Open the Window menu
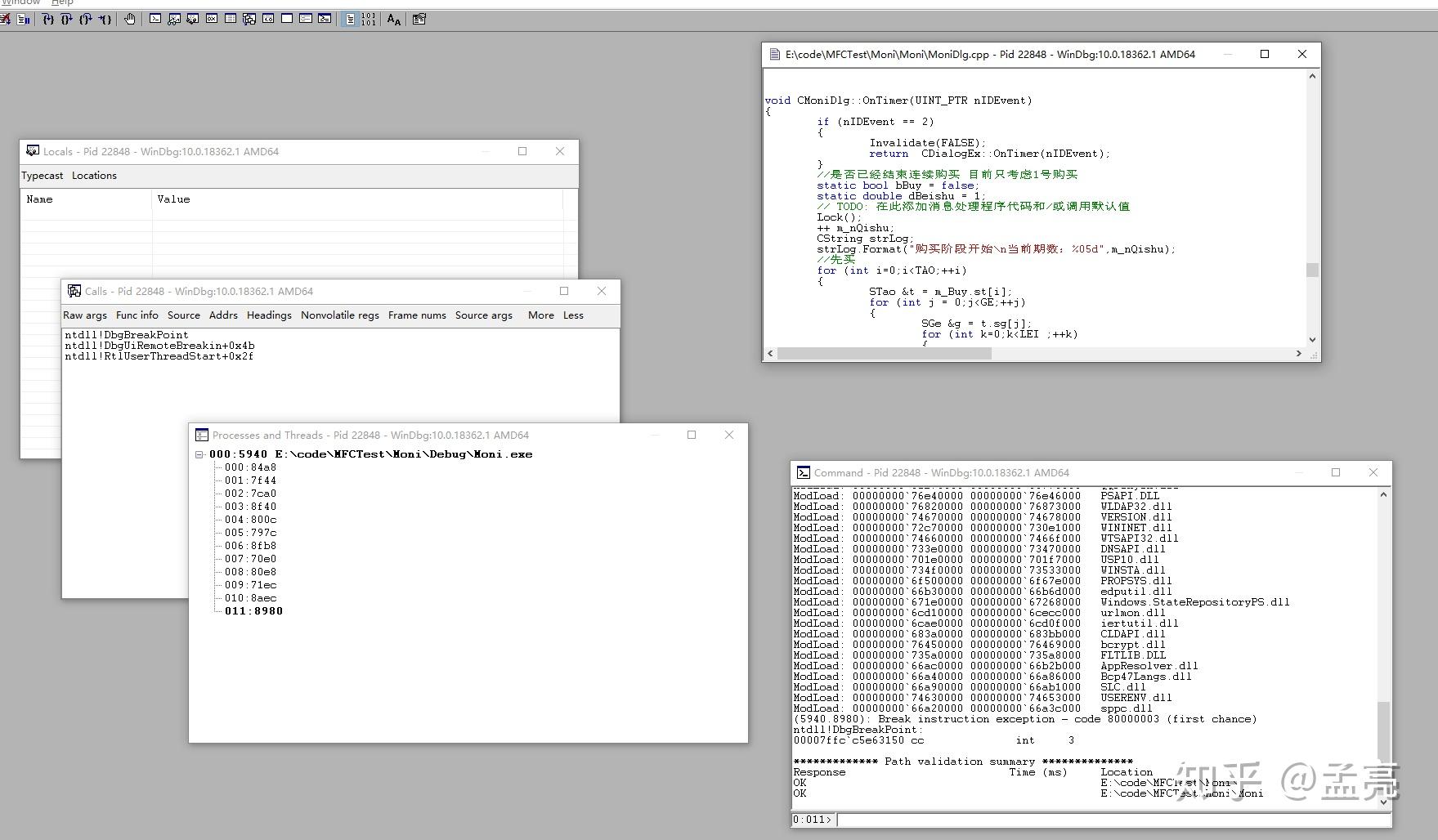This screenshot has height=840, width=1438. click(20, 3)
